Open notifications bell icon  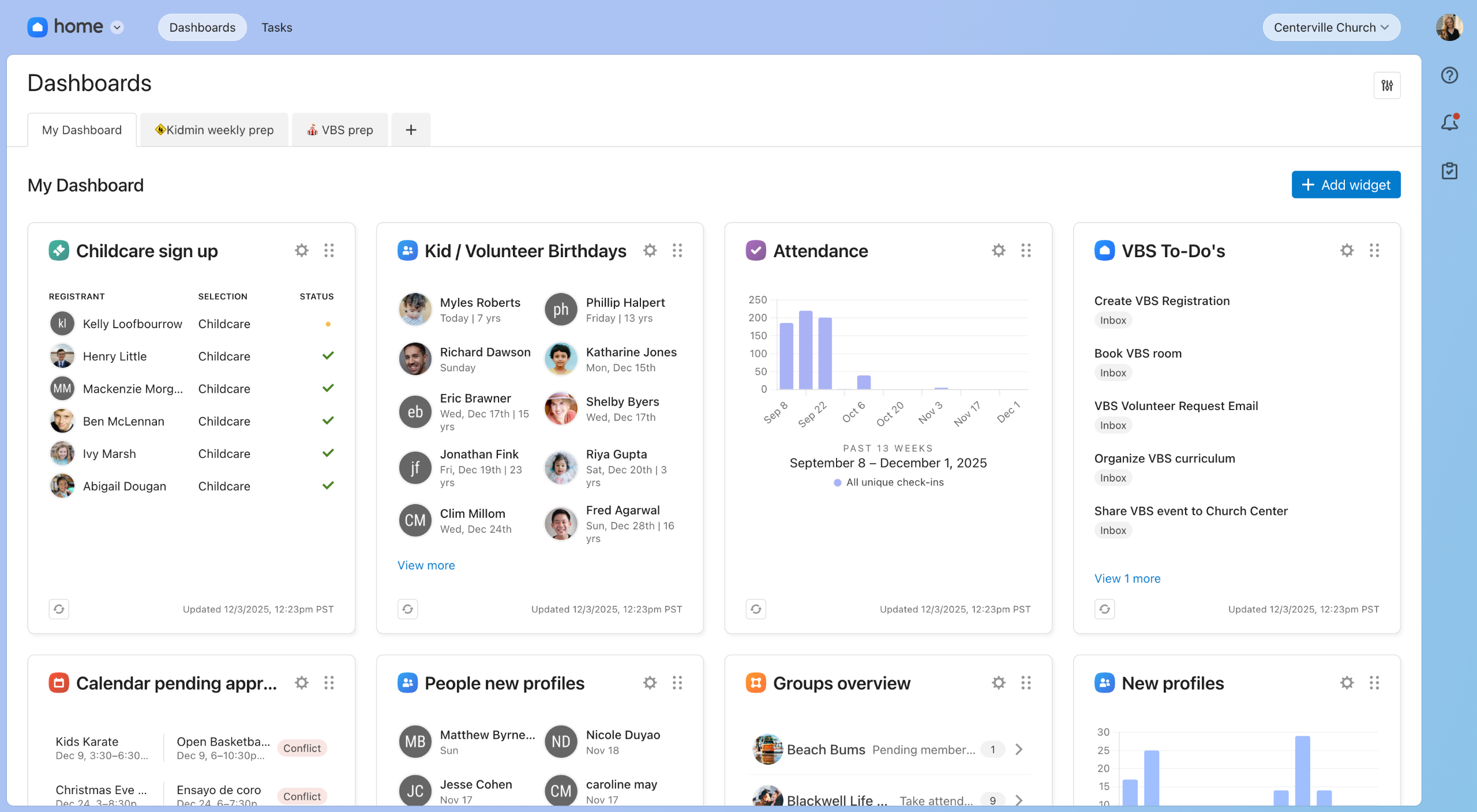click(x=1449, y=123)
